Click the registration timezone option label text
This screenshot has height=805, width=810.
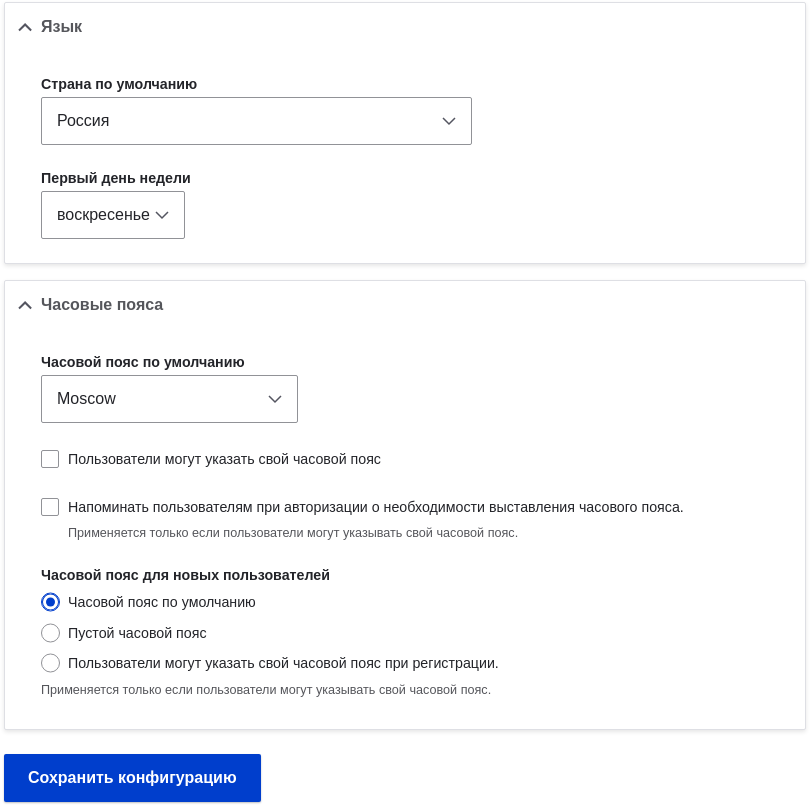coord(283,663)
